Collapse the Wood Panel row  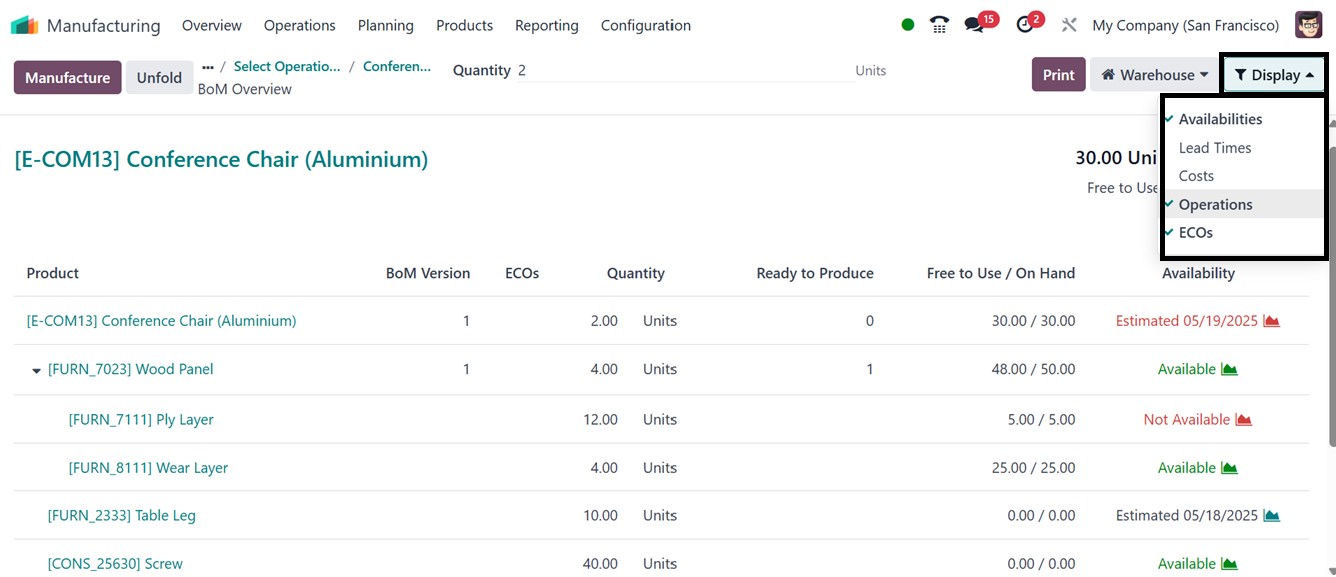coord(37,370)
